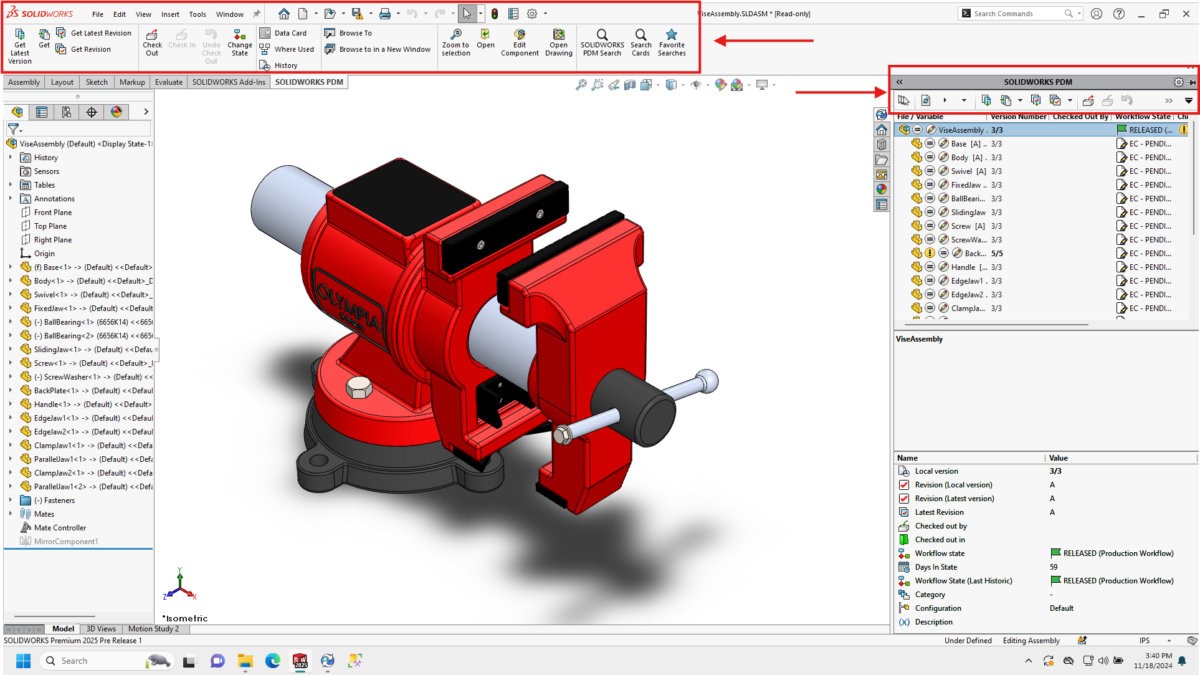Click the Favorite Searches button
The image size is (1200, 675).
click(x=671, y=40)
